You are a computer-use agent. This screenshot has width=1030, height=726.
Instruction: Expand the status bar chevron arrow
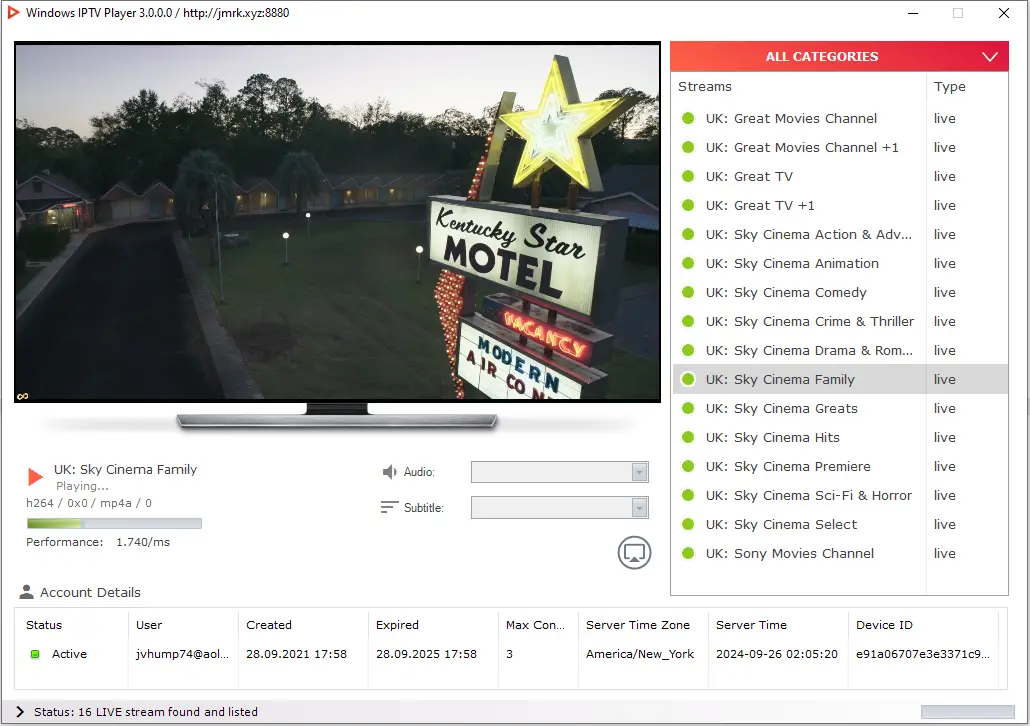pyautogui.click(x=20, y=712)
